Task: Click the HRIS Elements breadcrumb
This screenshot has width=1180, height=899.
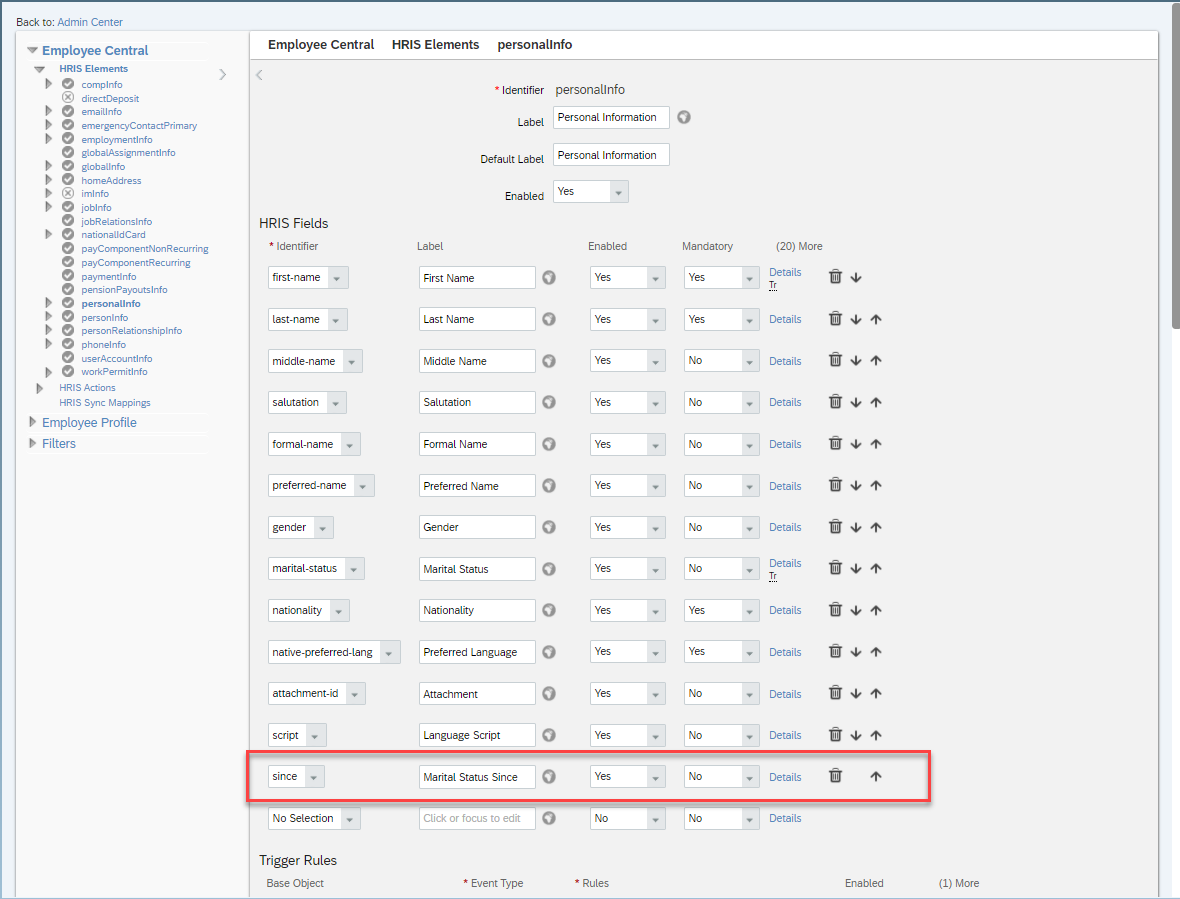Action: tap(435, 44)
